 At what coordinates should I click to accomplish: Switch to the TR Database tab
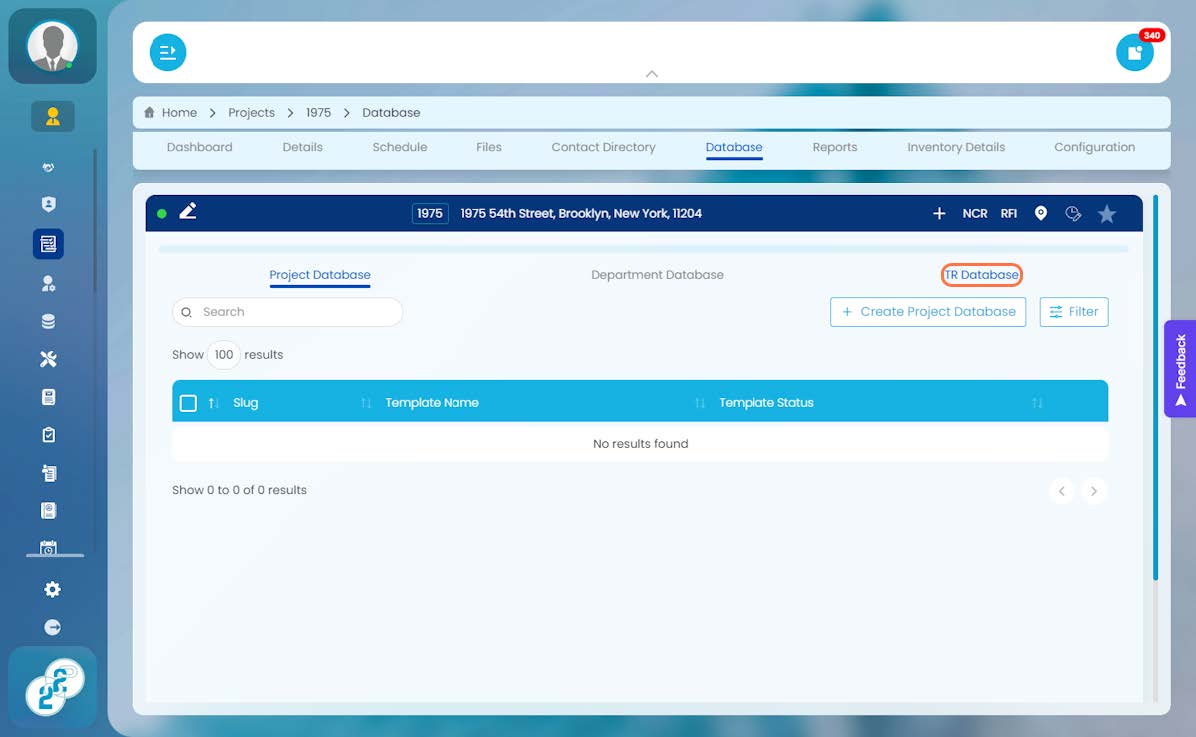[x=981, y=275]
